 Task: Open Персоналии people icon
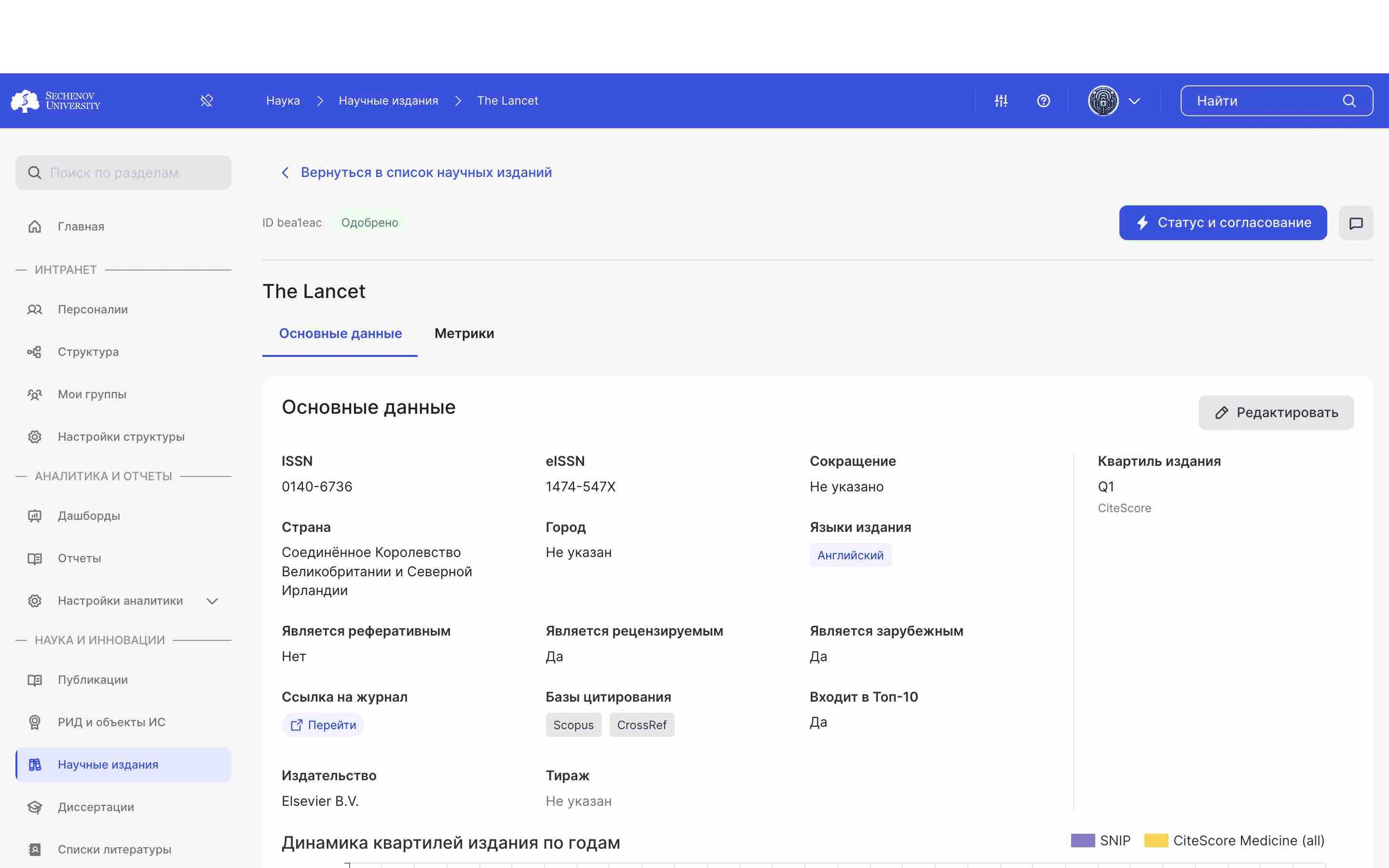coord(34,310)
